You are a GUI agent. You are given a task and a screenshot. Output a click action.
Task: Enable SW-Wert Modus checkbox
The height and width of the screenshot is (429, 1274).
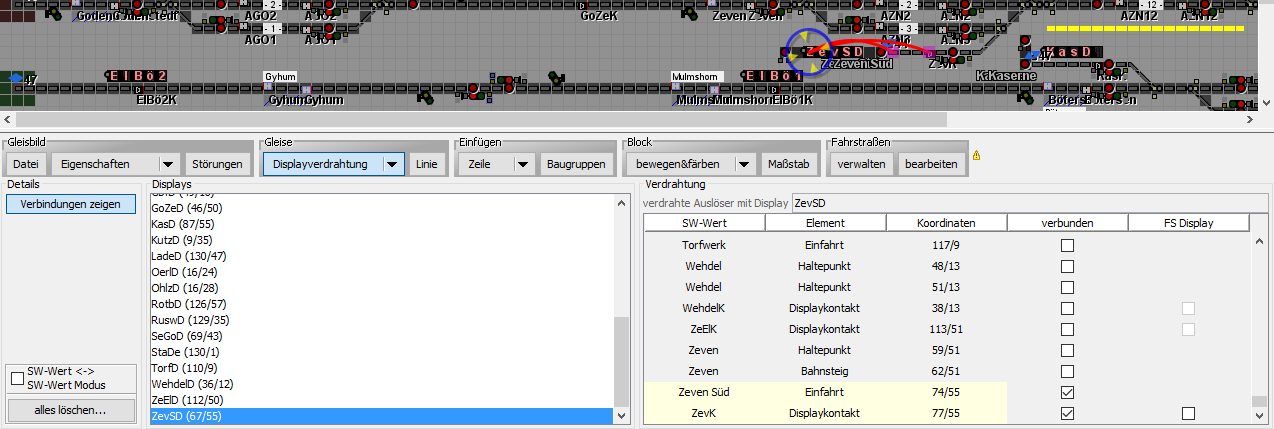pyautogui.click(x=16, y=378)
